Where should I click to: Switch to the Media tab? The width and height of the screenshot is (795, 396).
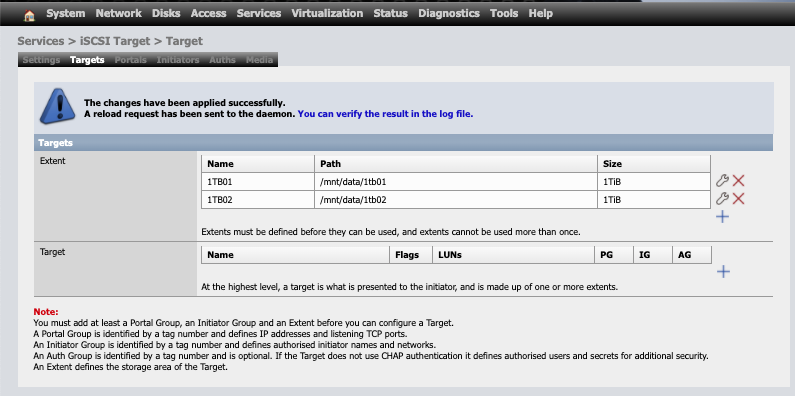(260, 60)
